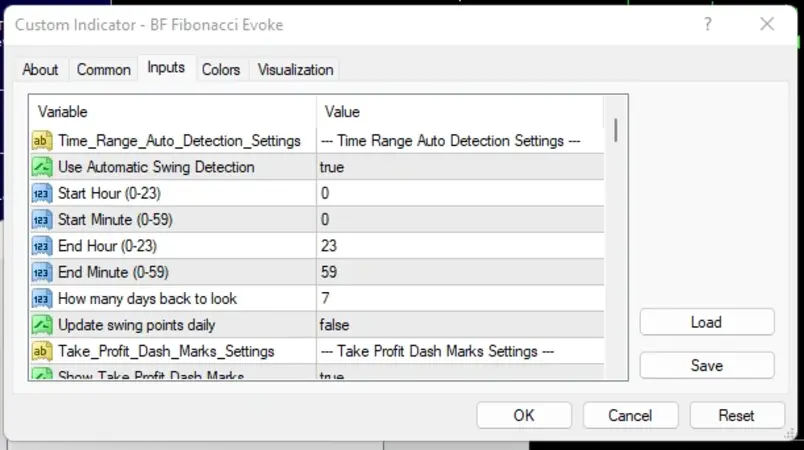This screenshot has width=804, height=450.
Task: Click the Time Range Auto Detection Settings value
Action: tap(450, 141)
